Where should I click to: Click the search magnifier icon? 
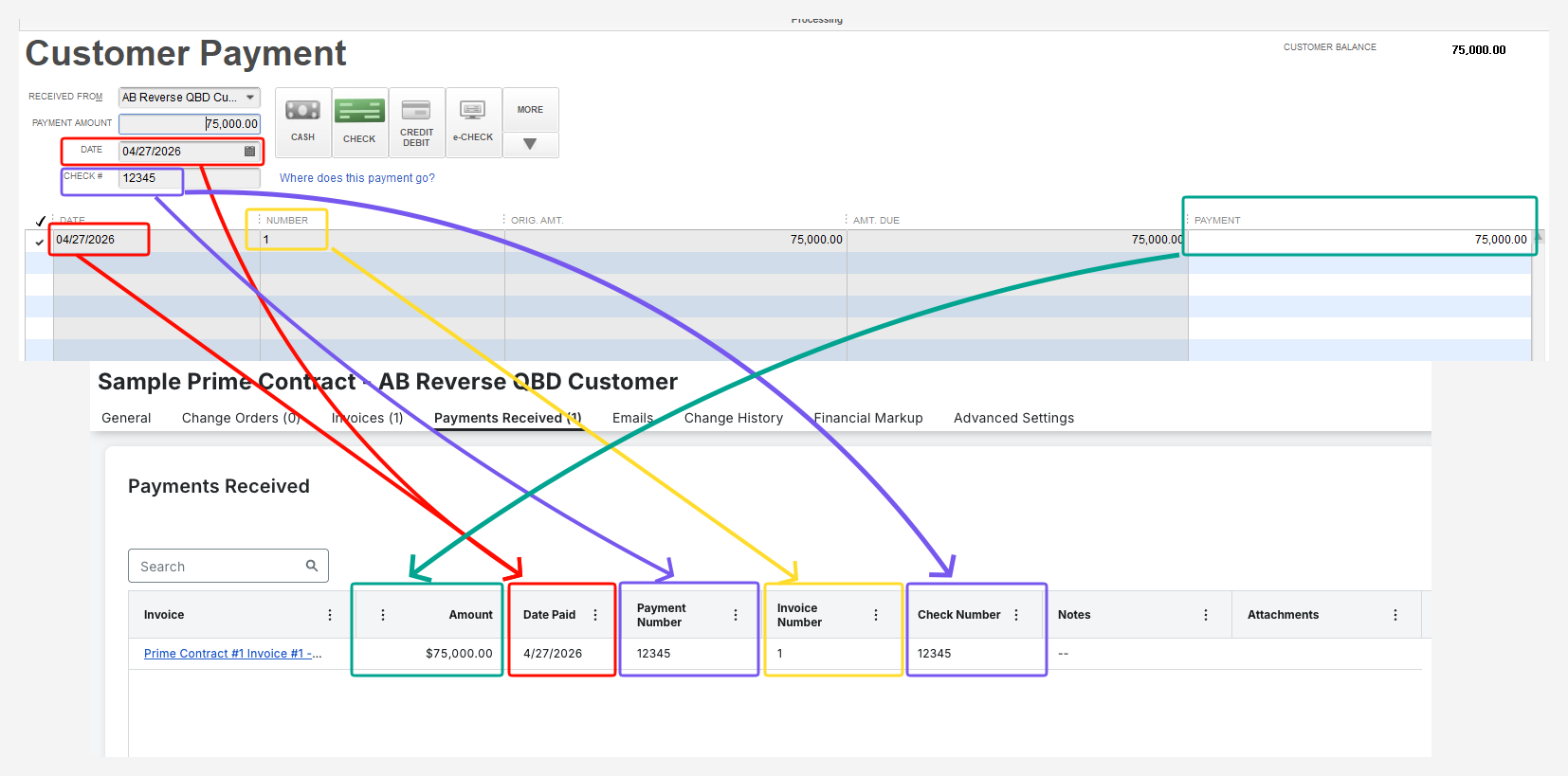[312, 566]
